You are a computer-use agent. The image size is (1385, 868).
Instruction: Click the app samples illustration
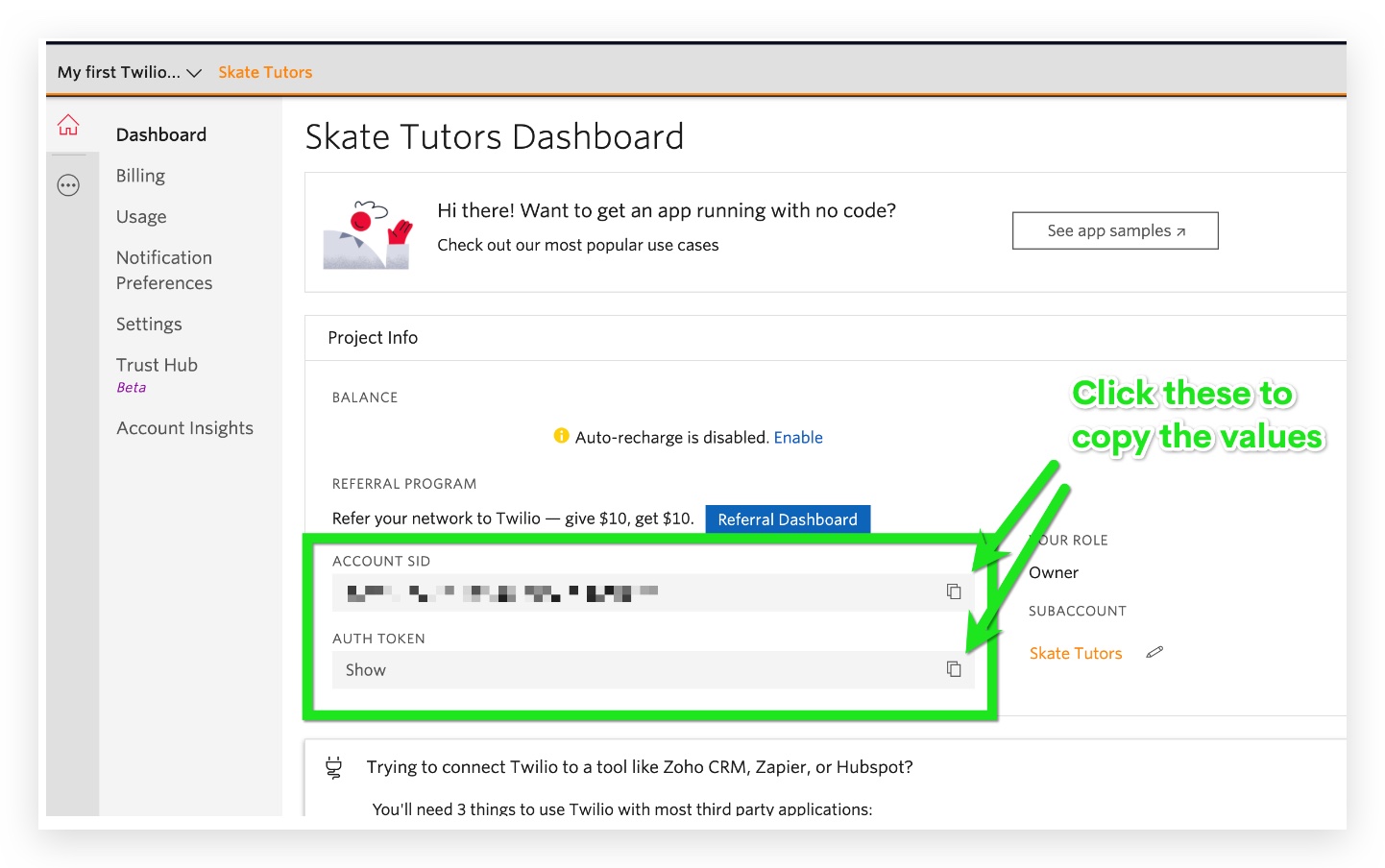click(368, 234)
